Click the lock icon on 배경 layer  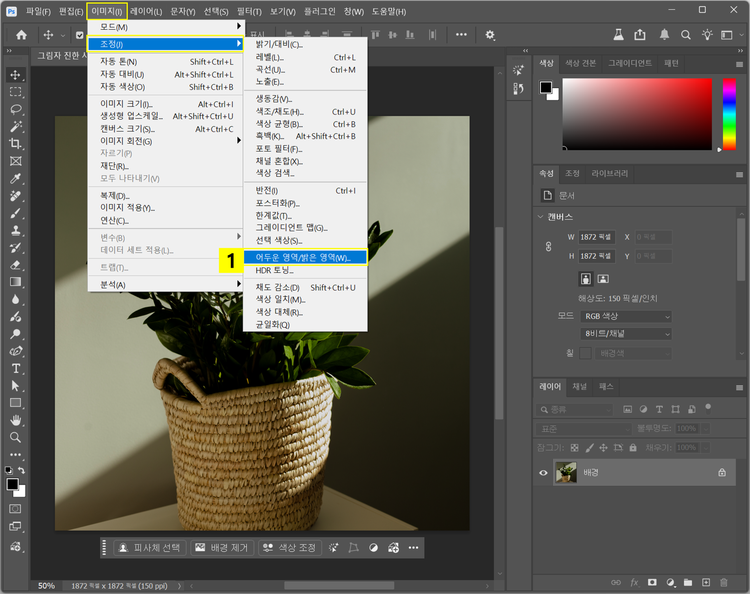(x=722, y=472)
